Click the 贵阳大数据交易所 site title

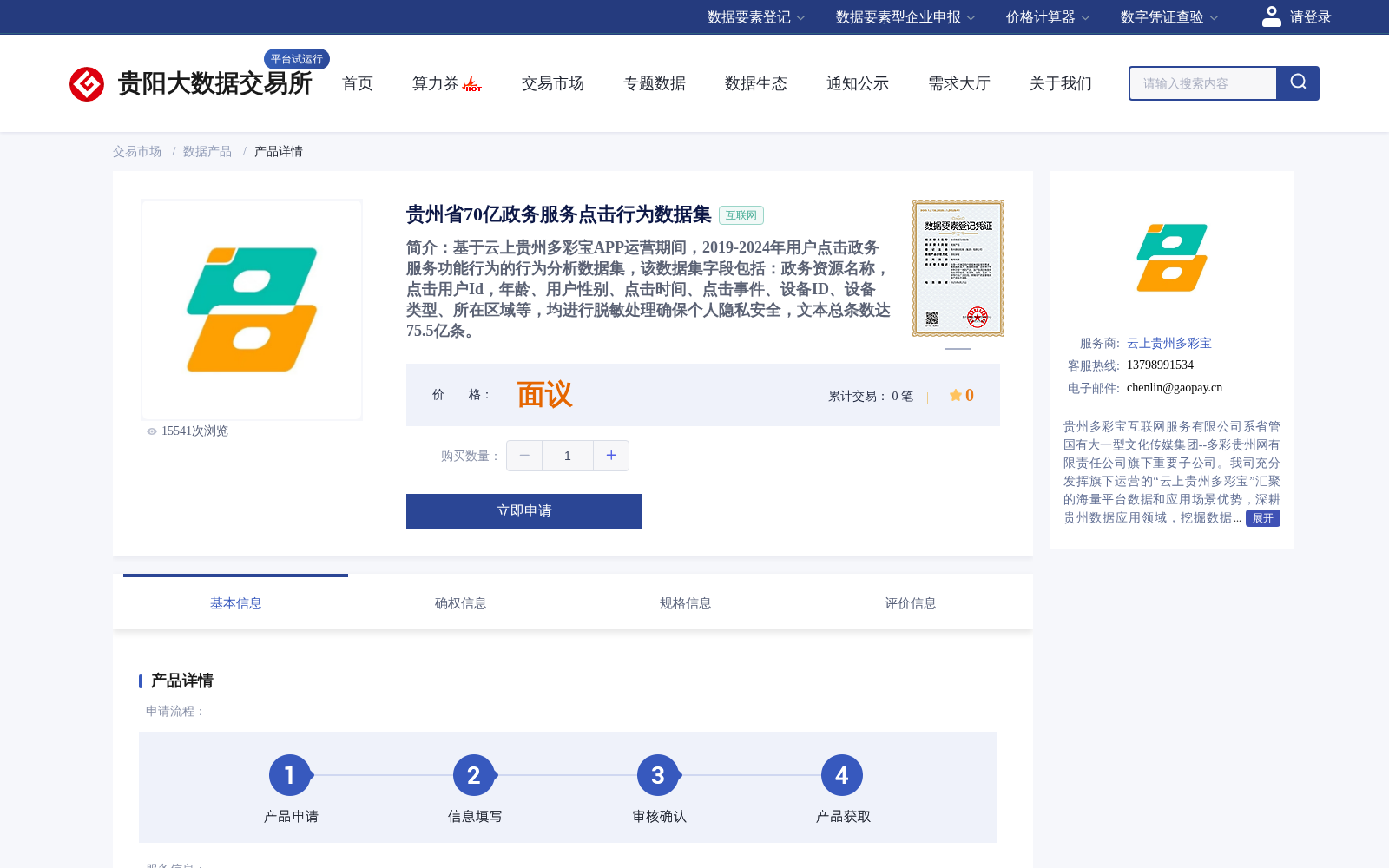214,83
